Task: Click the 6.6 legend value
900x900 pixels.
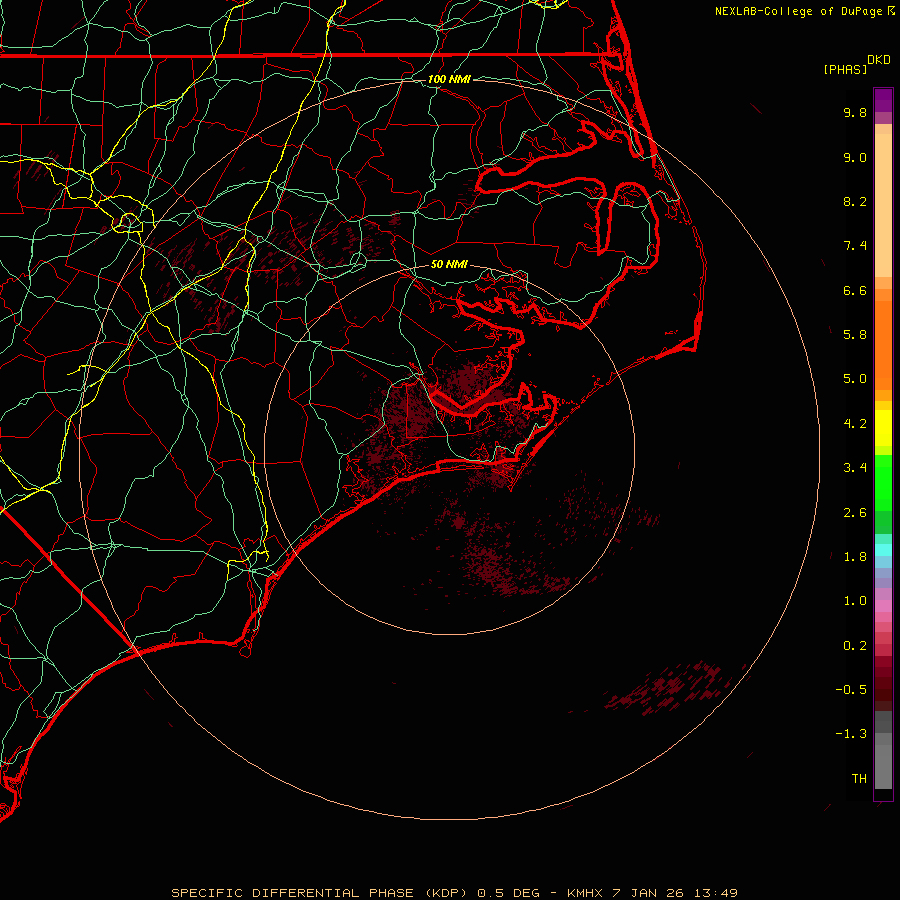Action: point(855,290)
